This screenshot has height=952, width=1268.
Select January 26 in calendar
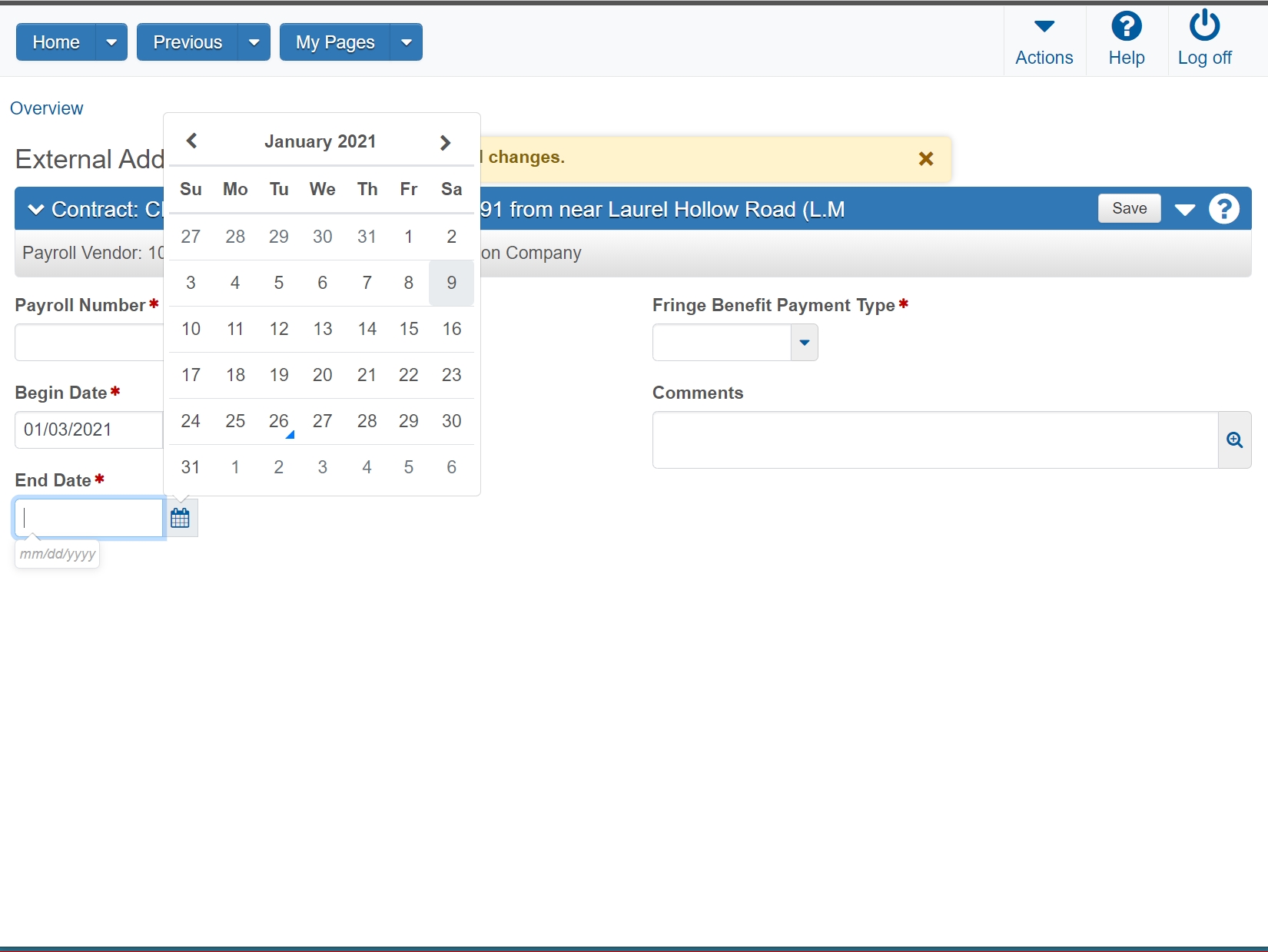(279, 421)
